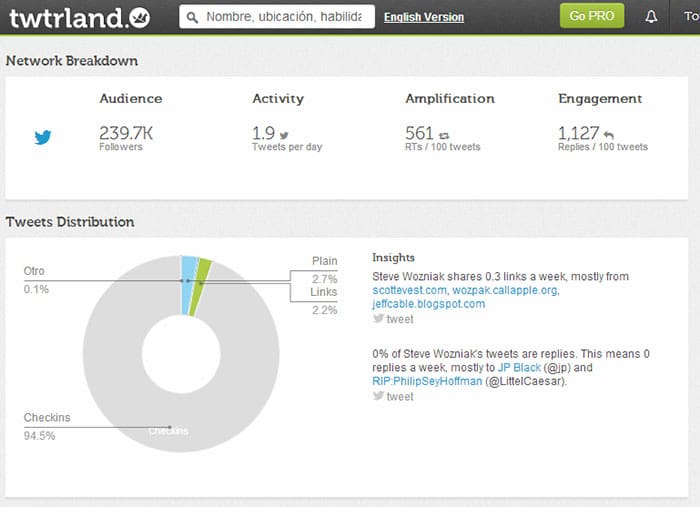
Task: Select the Tweets per day label
Action: [287, 147]
